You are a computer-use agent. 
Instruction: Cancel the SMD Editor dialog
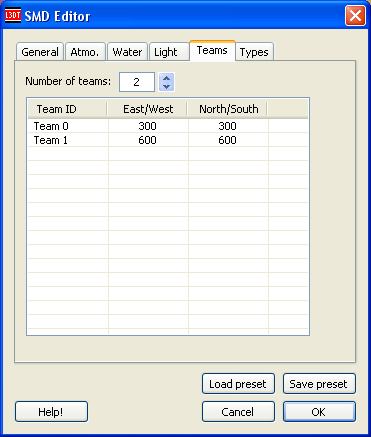[238, 412]
